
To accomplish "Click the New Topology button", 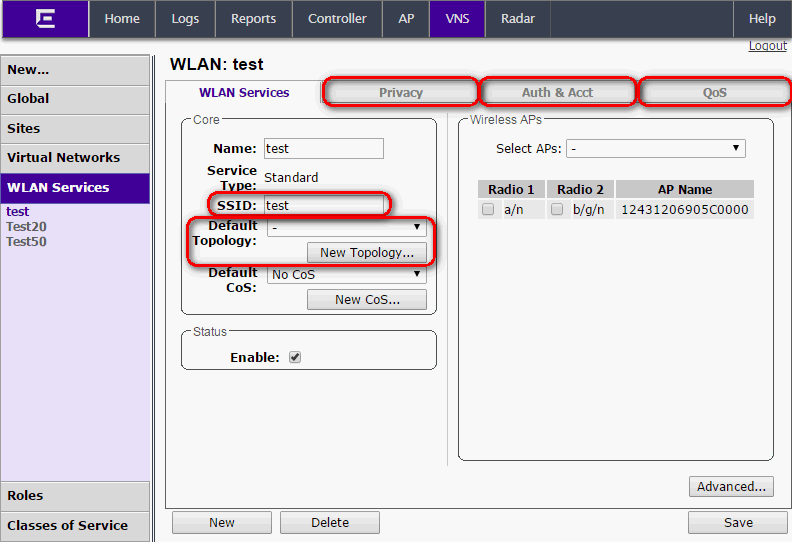I will coord(366,253).
